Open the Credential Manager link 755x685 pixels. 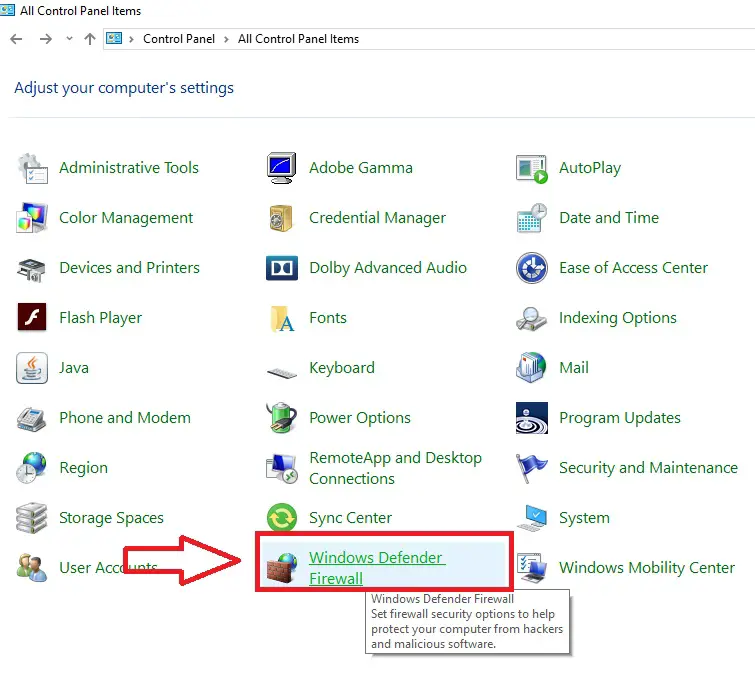coord(378,218)
